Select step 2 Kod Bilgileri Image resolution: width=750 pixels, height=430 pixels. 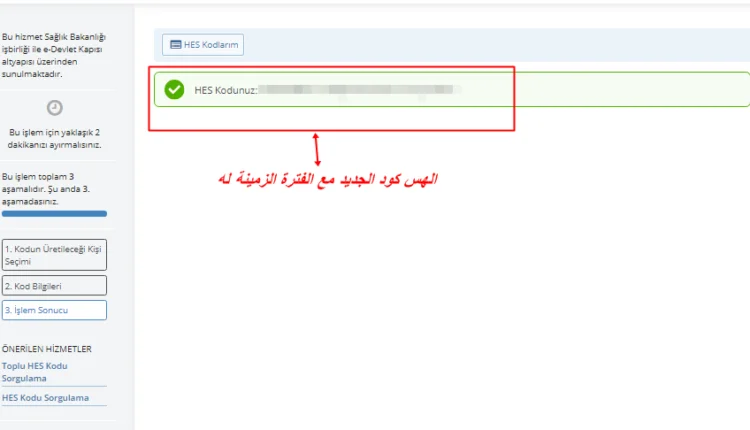tap(54, 286)
